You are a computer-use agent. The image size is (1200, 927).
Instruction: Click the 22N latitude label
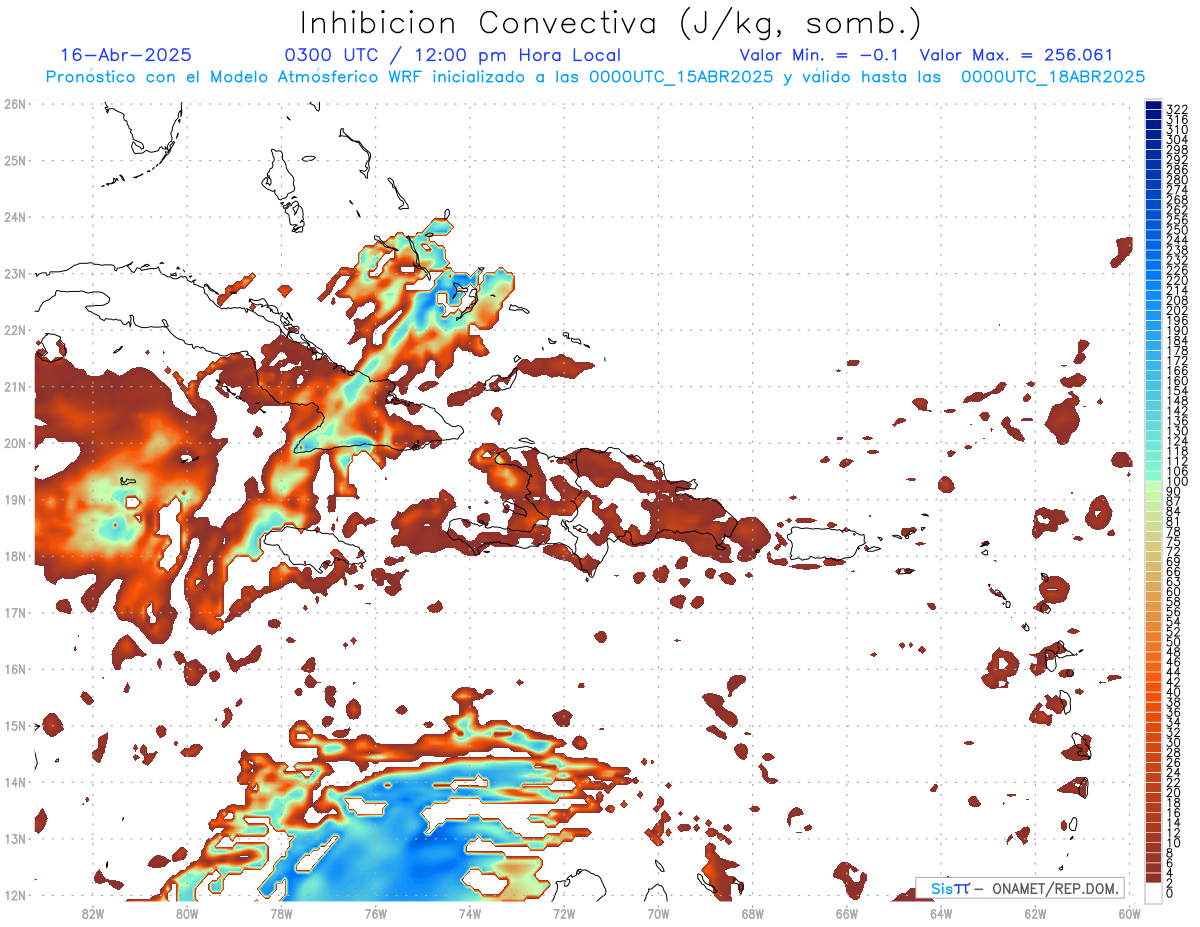15,330
